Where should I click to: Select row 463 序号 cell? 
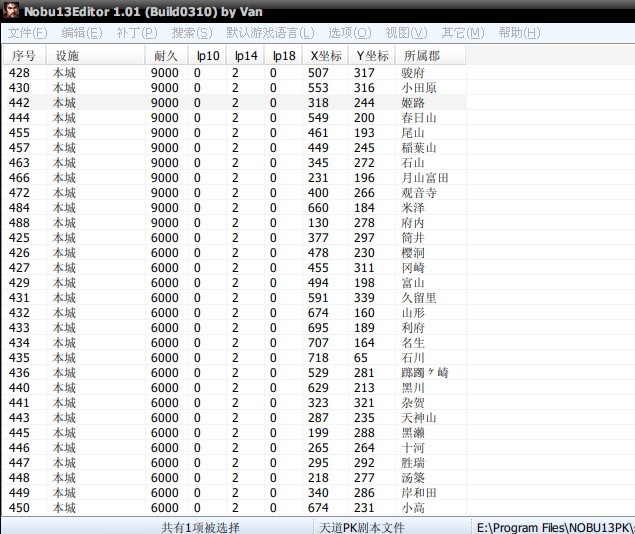tap(19, 163)
